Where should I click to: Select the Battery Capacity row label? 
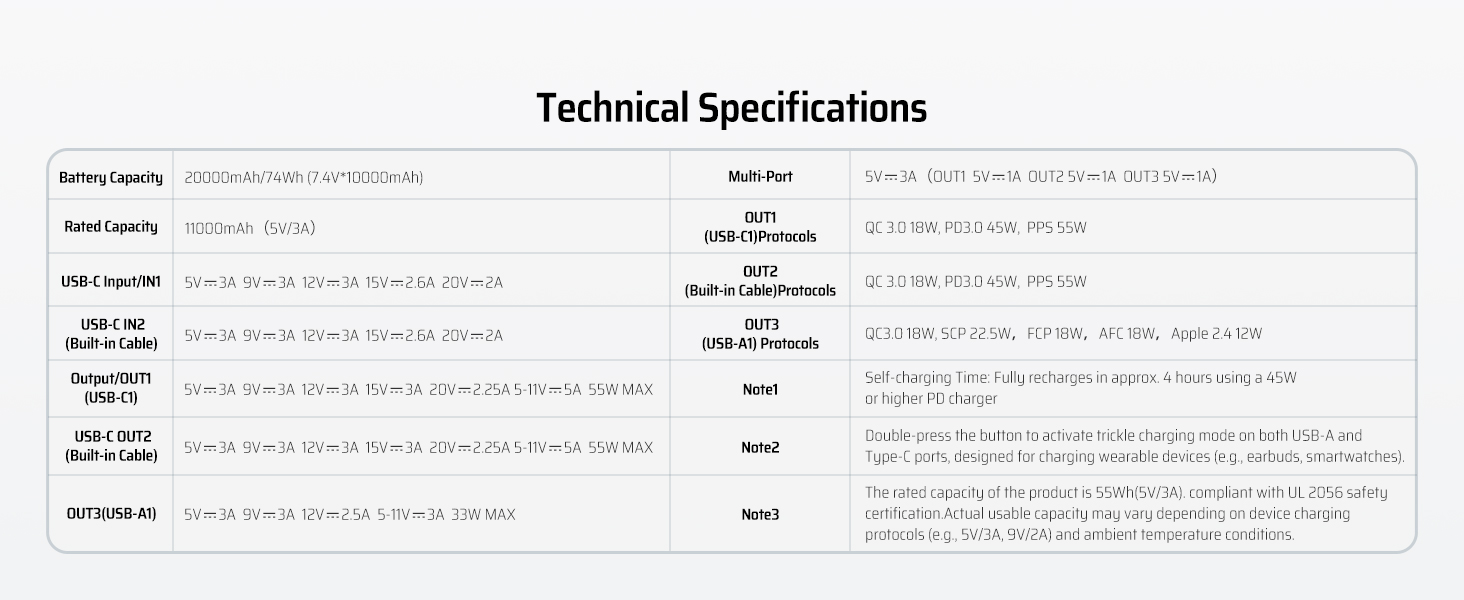pos(110,177)
